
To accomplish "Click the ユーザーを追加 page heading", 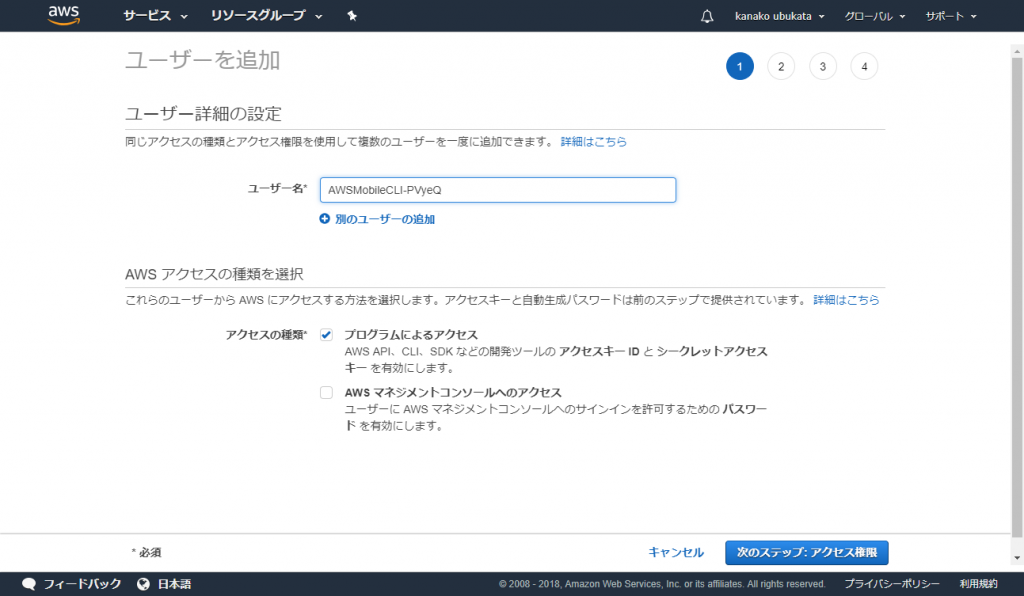I will tap(202, 60).
